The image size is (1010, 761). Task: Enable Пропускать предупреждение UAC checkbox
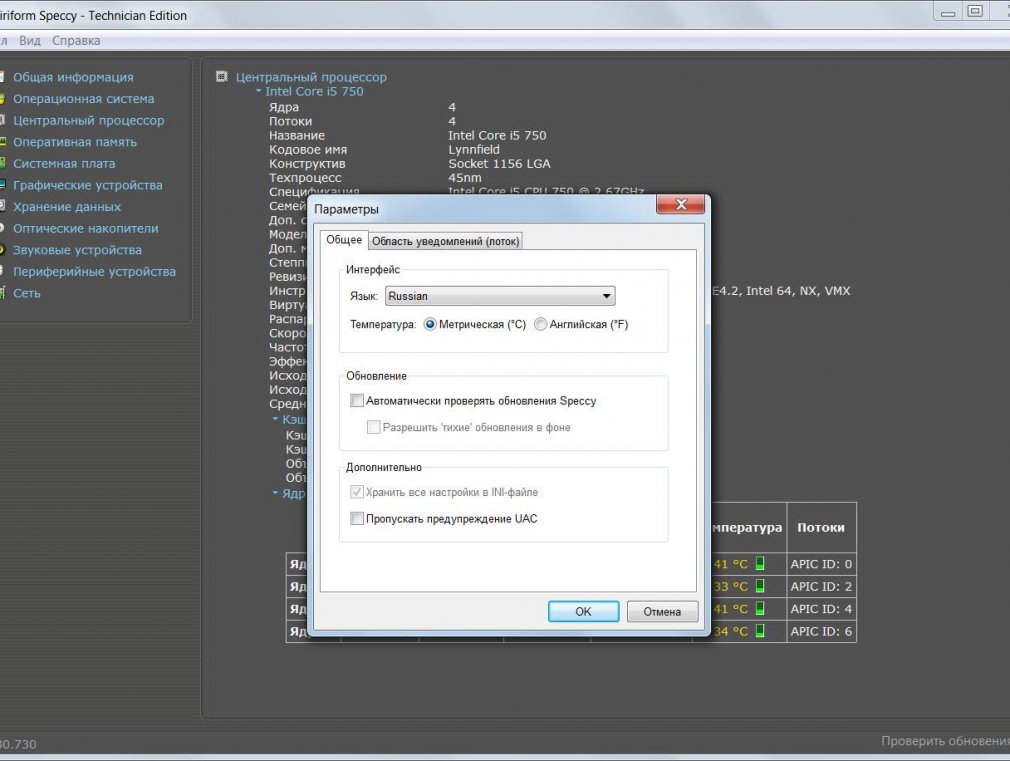356,519
